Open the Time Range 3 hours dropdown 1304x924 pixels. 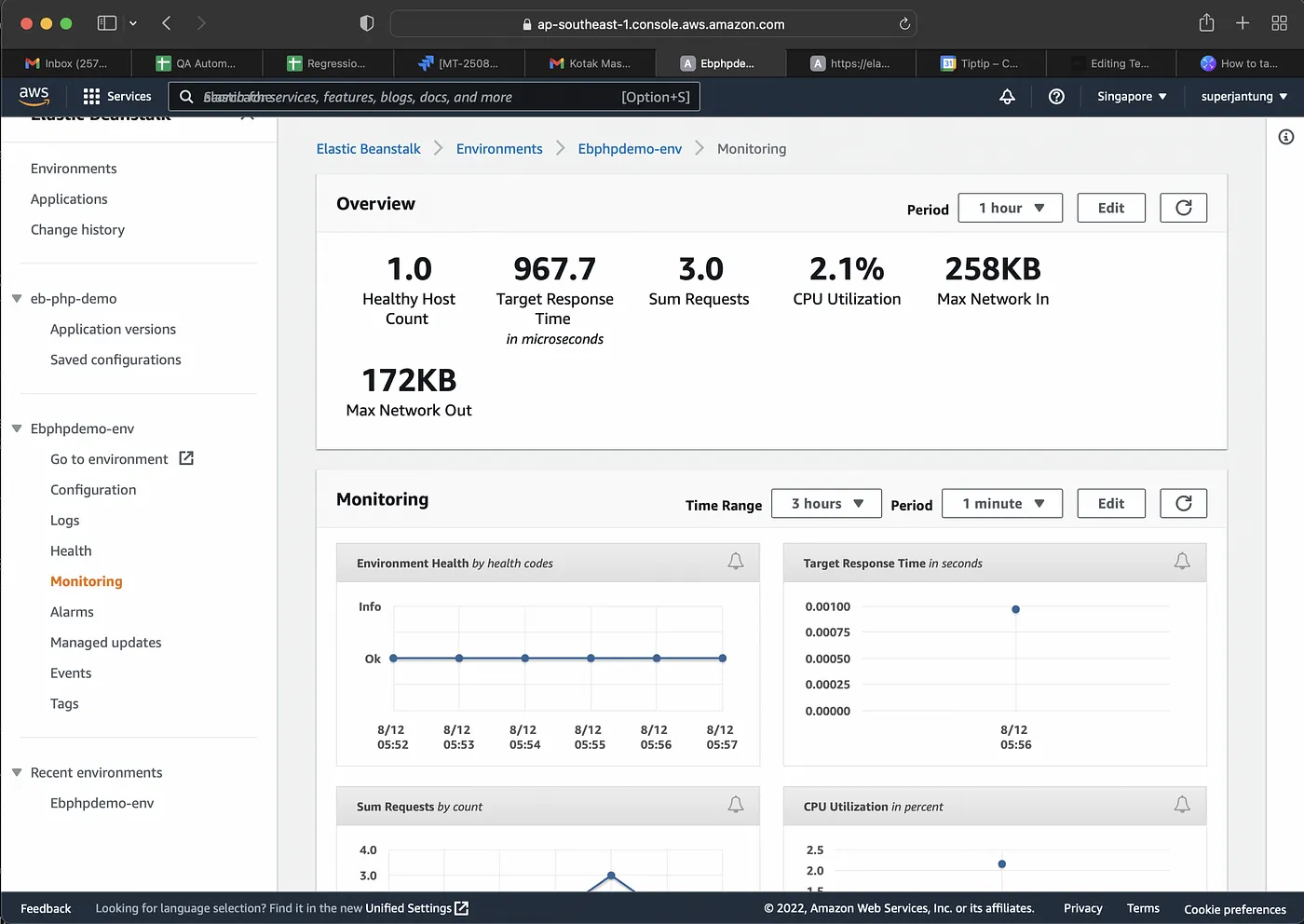coord(827,503)
